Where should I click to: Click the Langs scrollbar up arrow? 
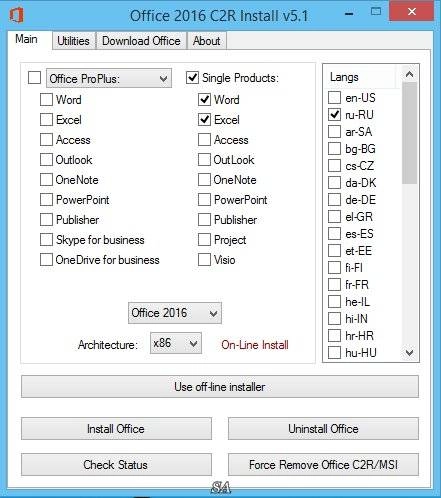tap(410, 74)
